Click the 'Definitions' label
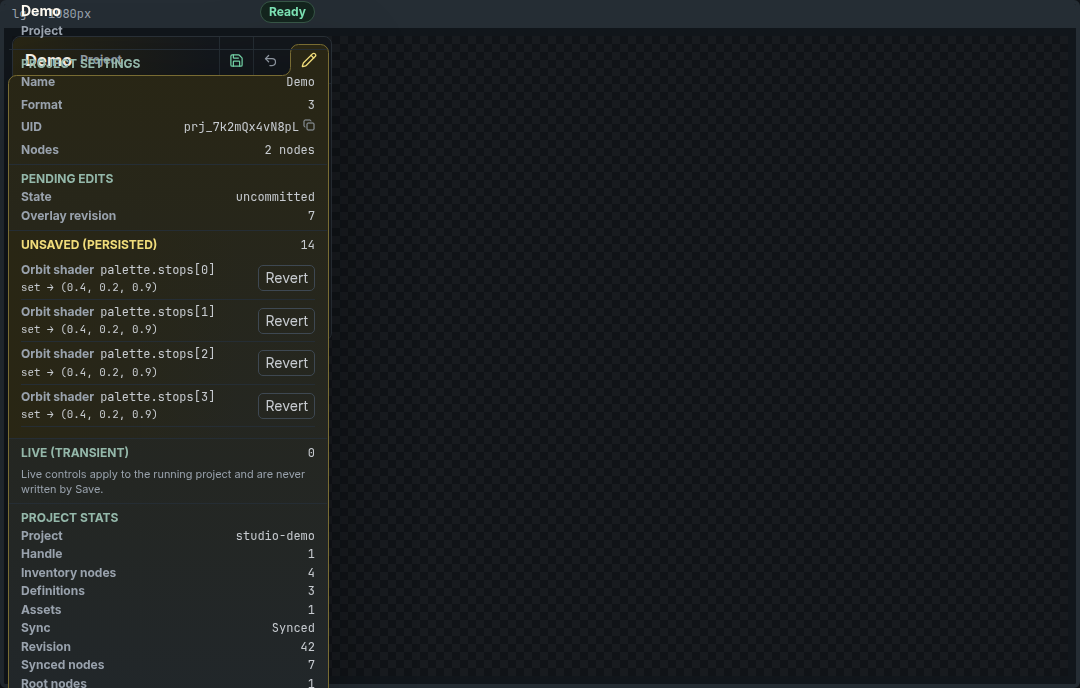Image resolution: width=1080 pixels, height=688 pixels. point(52,591)
